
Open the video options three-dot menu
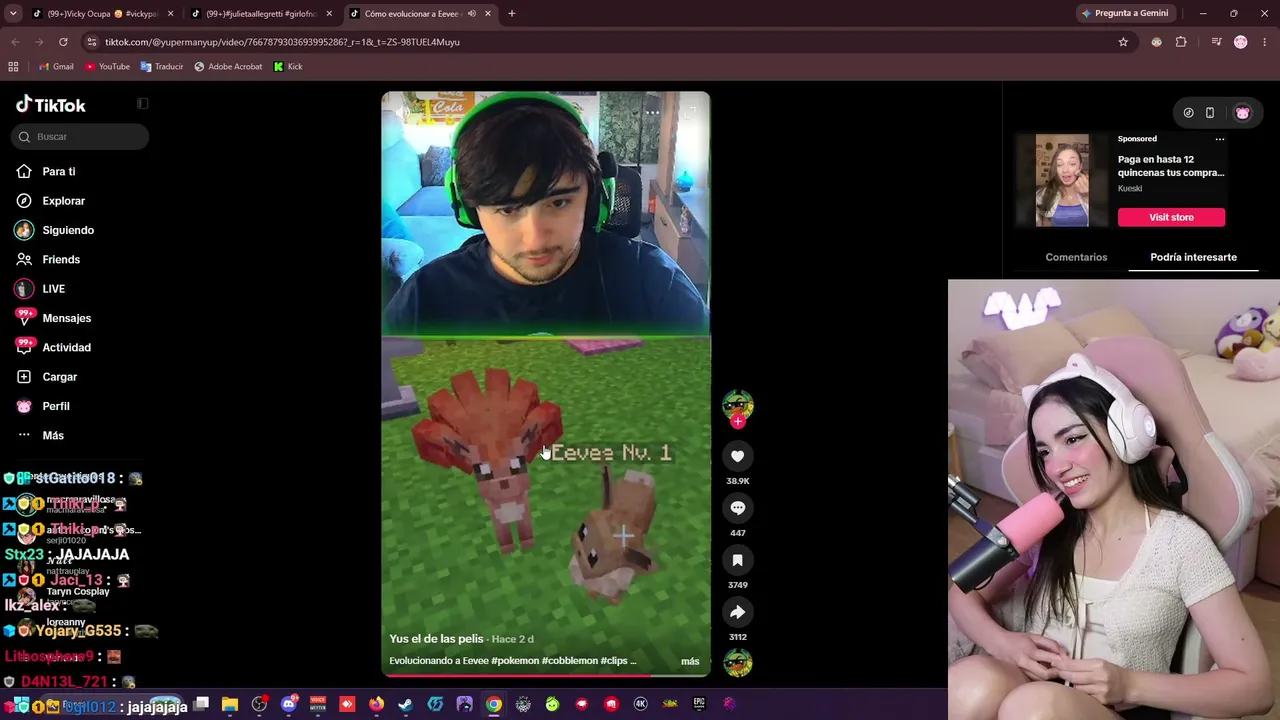click(x=652, y=112)
